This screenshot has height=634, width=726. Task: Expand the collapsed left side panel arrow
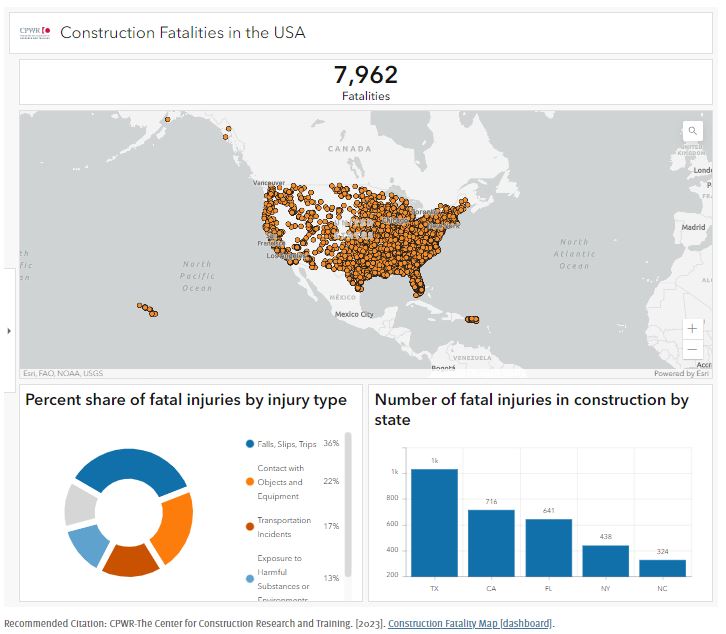point(9,330)
